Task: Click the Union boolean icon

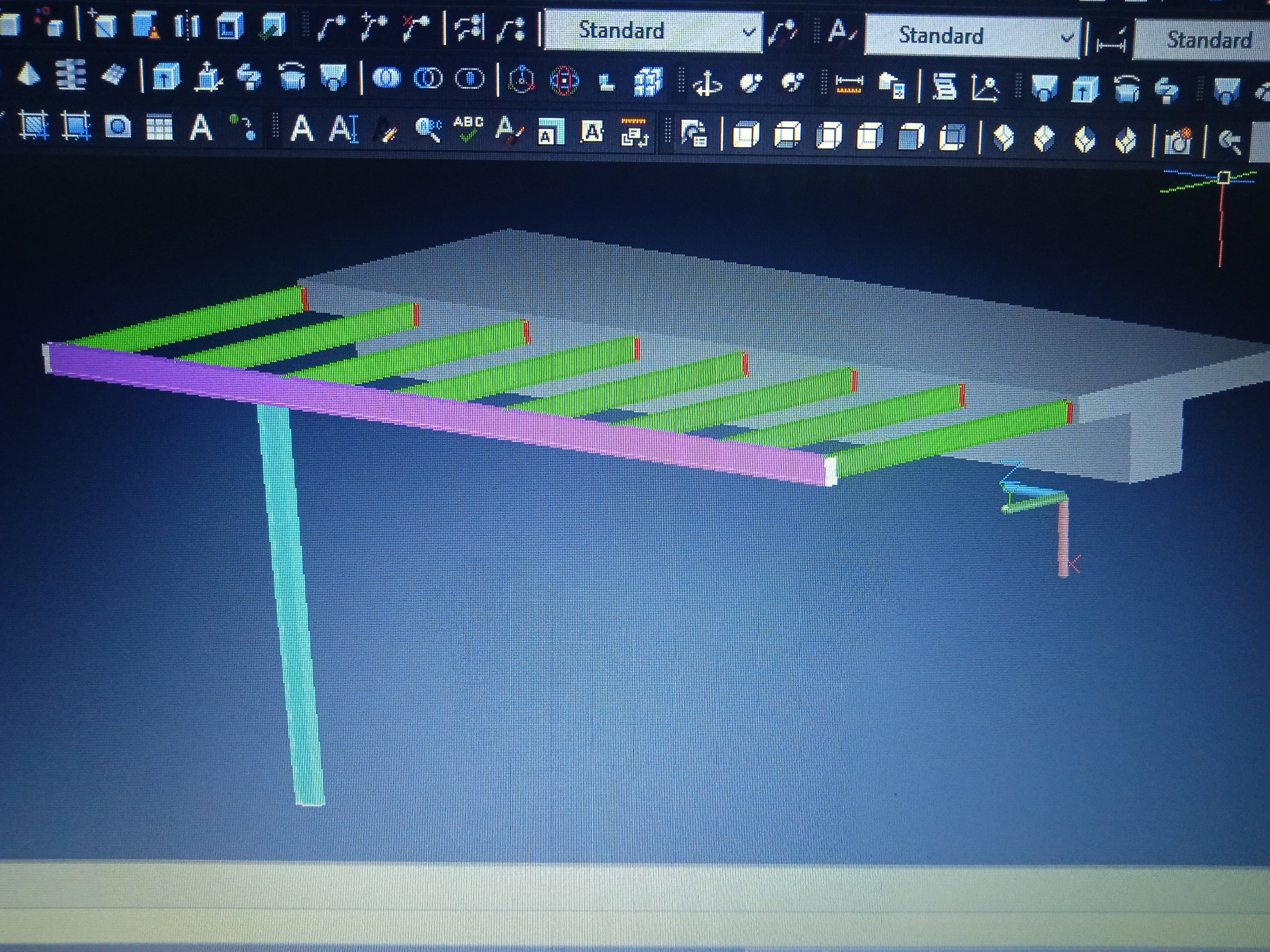Action: point(387,78)
